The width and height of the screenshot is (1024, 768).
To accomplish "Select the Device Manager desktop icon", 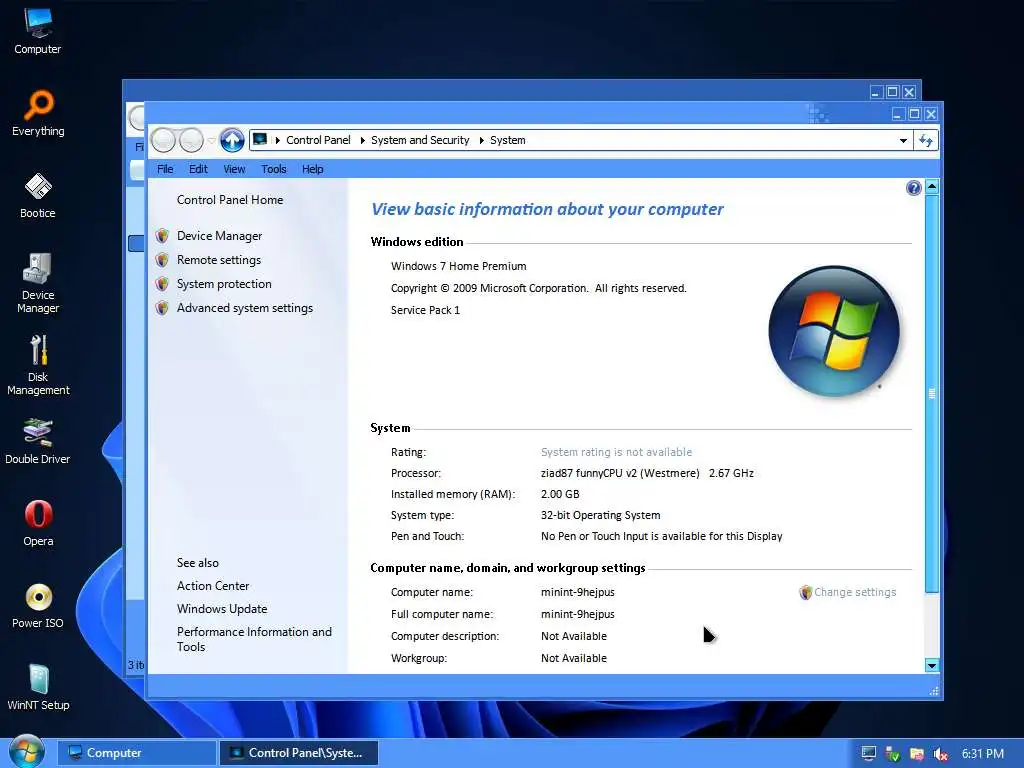I will [38, 283].
